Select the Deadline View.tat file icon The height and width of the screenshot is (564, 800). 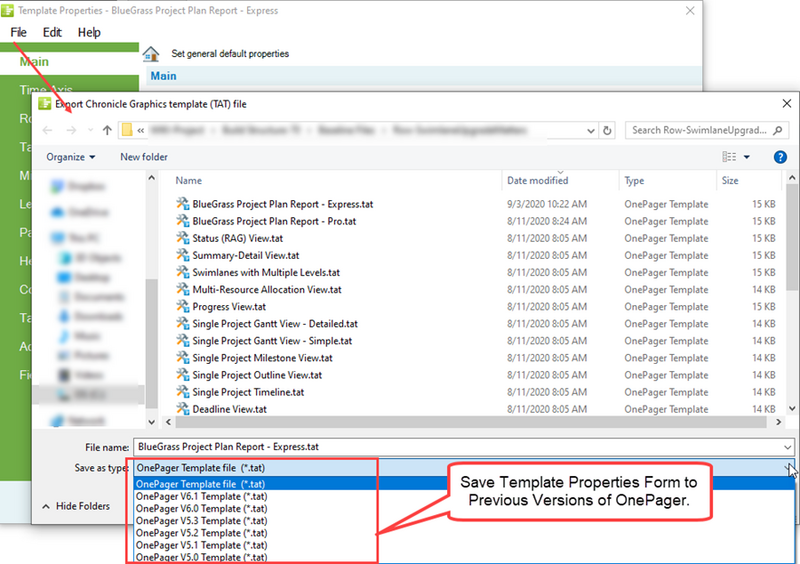coord(183,408)
